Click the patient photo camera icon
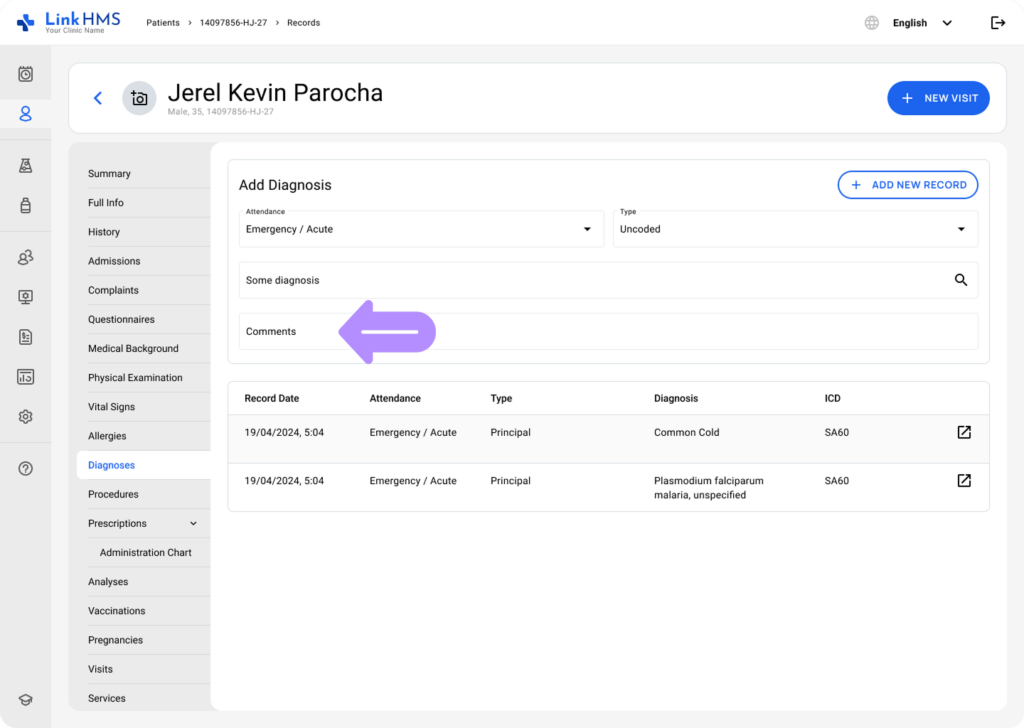The height and width of the screenshot is (728, 1024). pos(139,98)
